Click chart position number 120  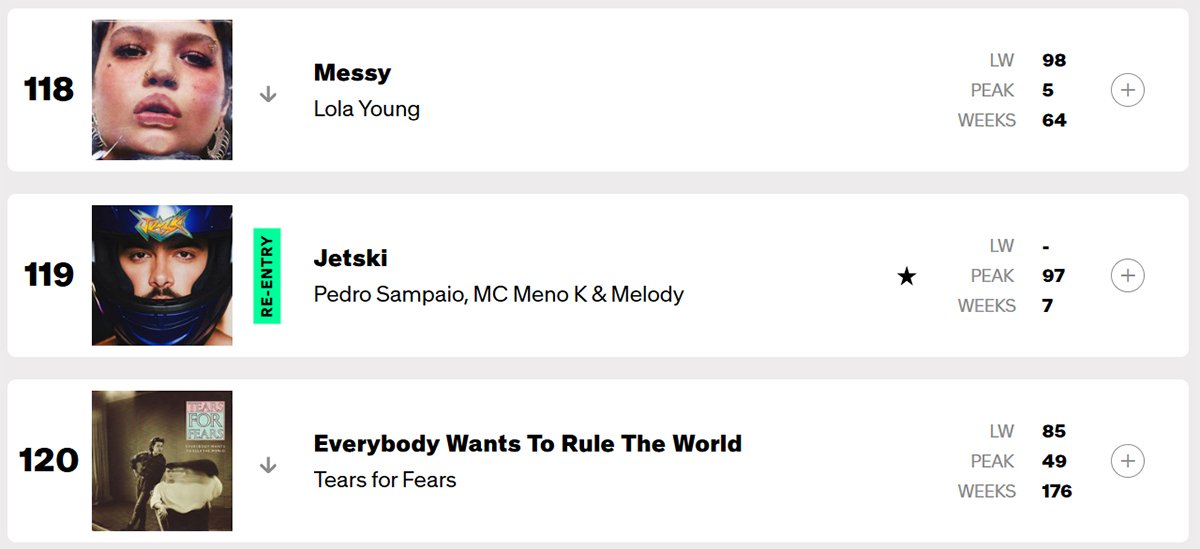(49, 461)
